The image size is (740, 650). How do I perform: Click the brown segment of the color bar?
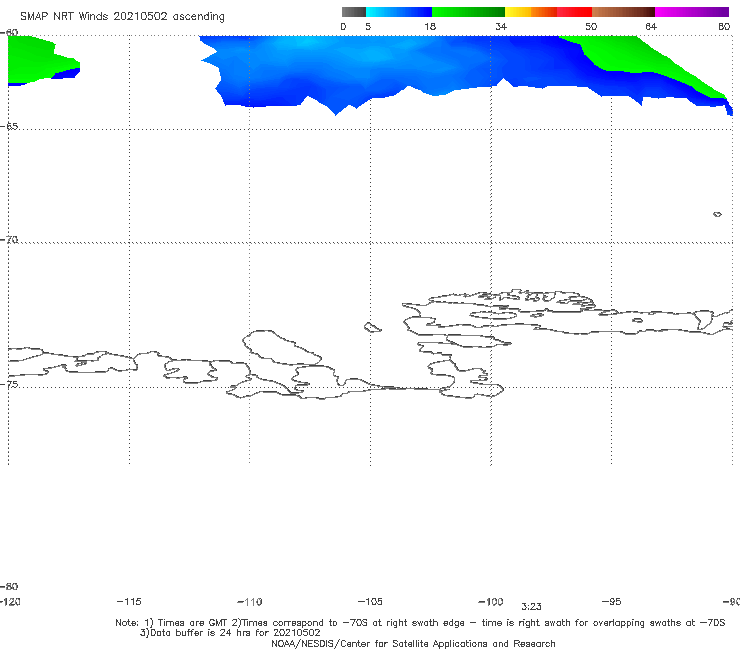click(623, 12)
